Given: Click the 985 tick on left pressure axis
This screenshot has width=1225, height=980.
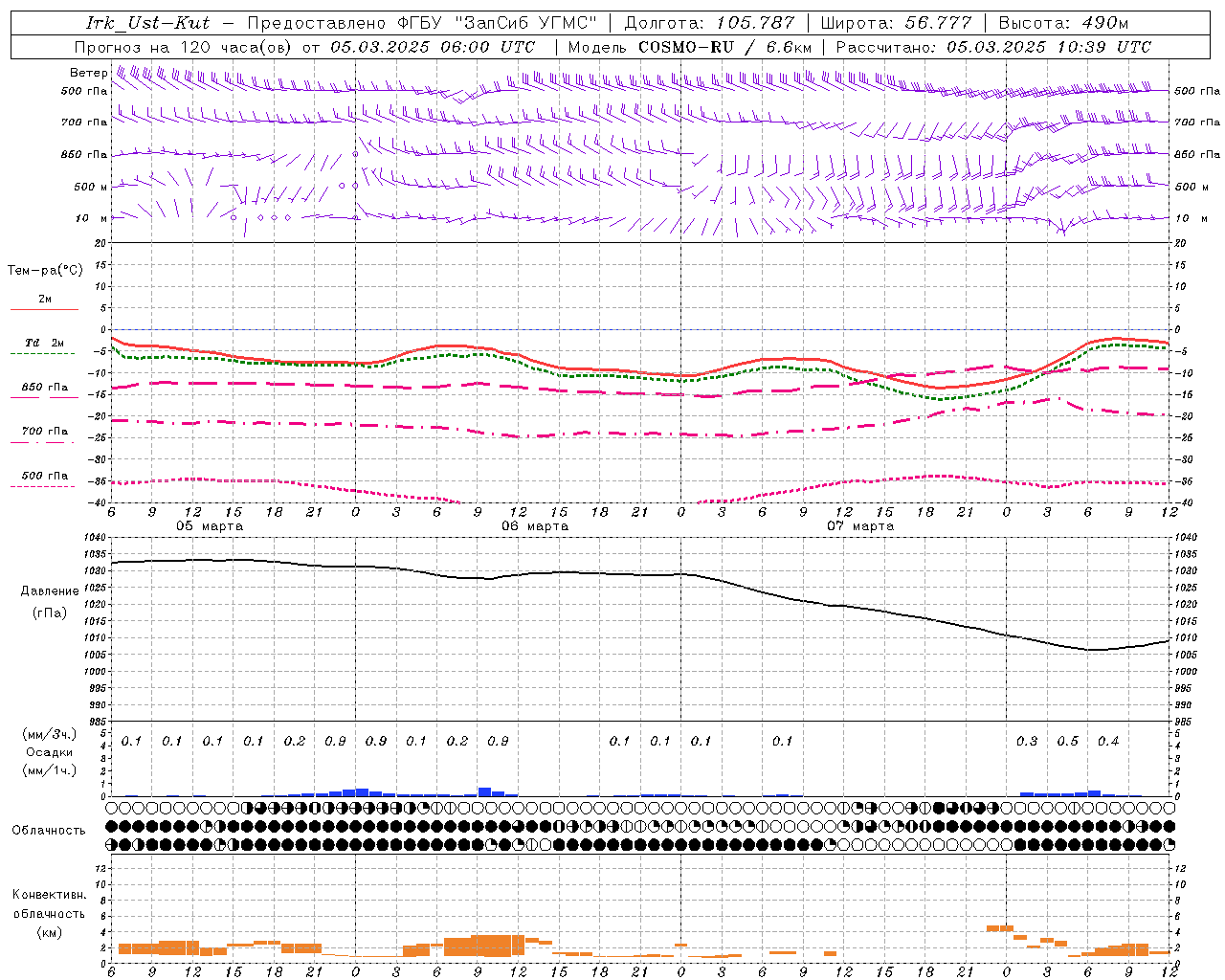Looking at the screenshot, I should (99, 722).
